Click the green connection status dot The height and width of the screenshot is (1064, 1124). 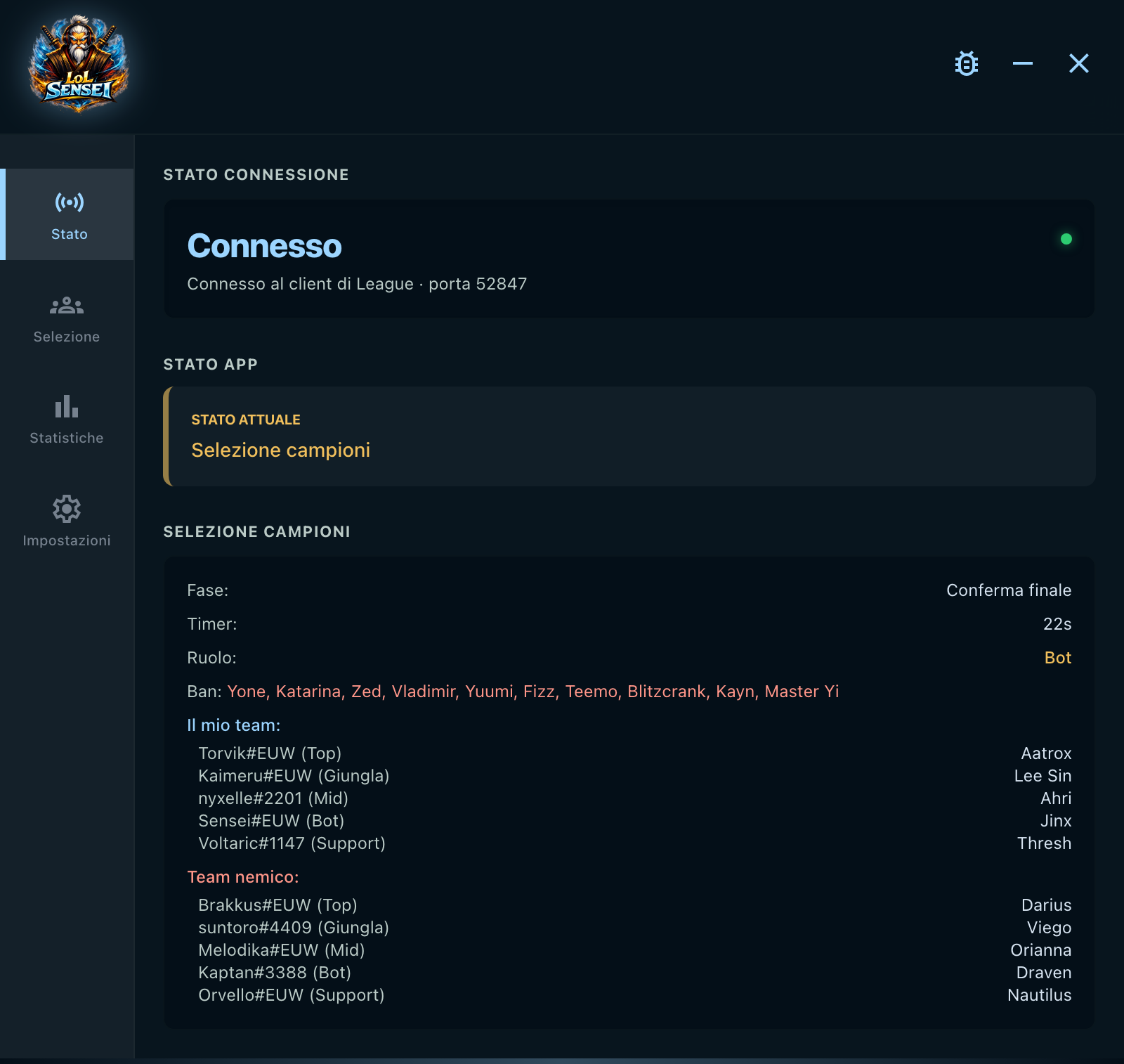[1066, 239]
